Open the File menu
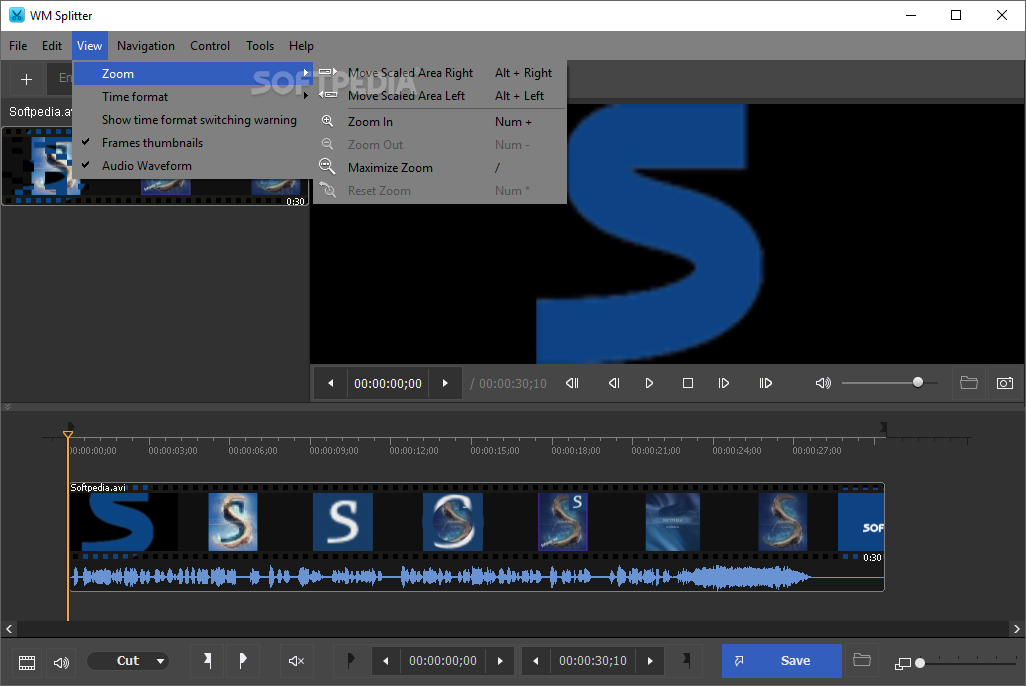Screen dimensions: 1026x686 18,46
